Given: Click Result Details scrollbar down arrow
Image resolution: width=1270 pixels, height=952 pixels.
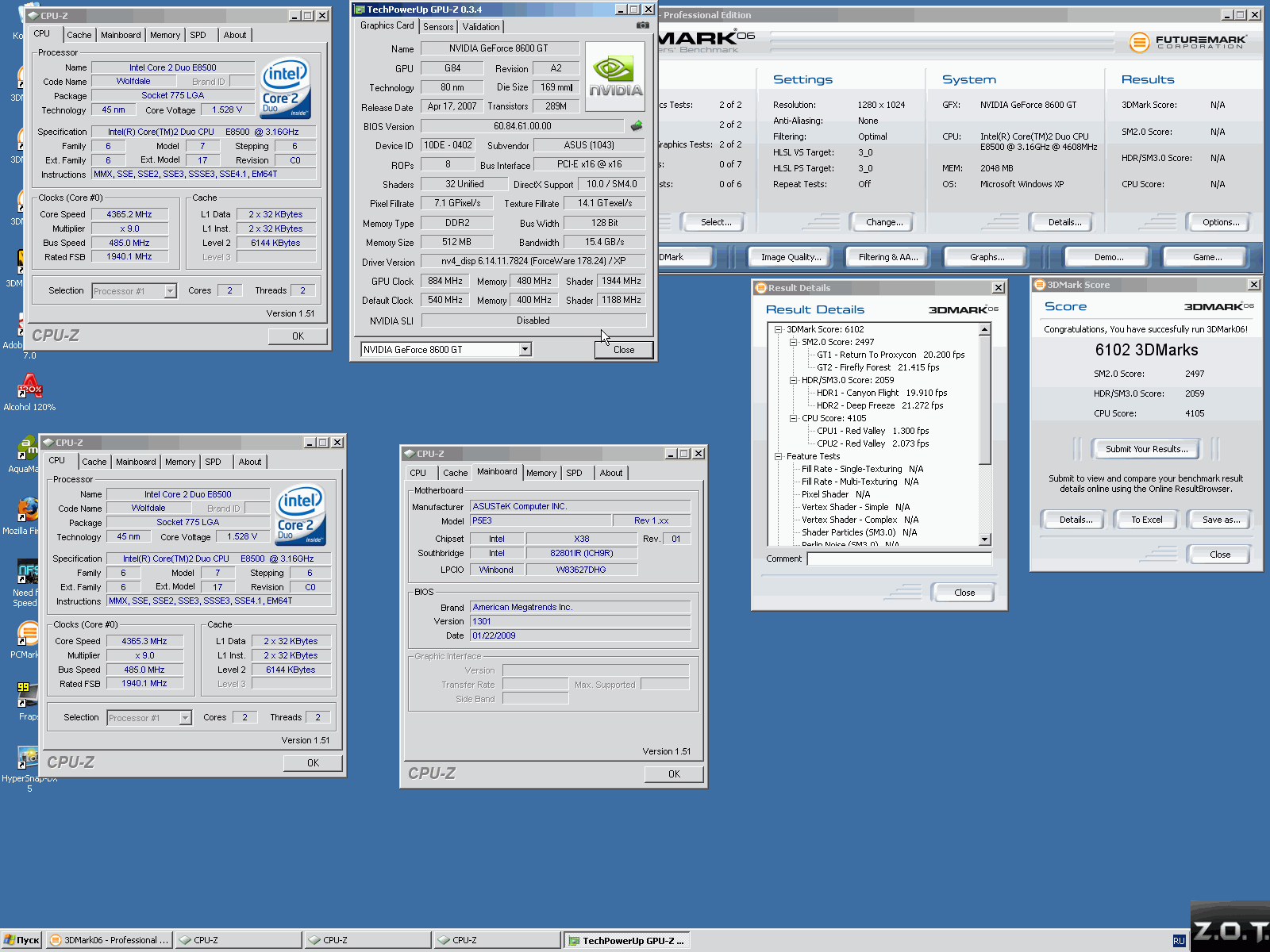Looking at the screenshot, I should [984, 539].
